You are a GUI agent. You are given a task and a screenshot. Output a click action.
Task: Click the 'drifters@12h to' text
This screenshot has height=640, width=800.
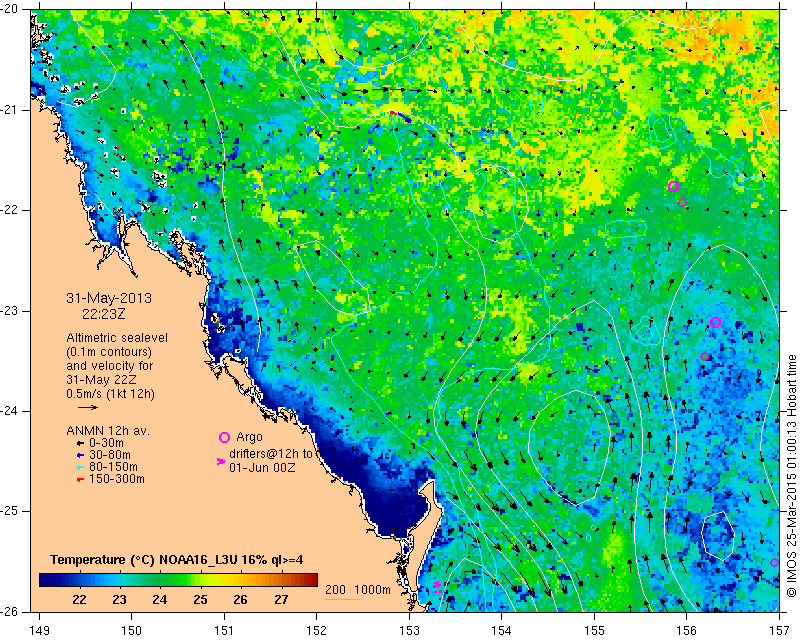click(271, 454)
